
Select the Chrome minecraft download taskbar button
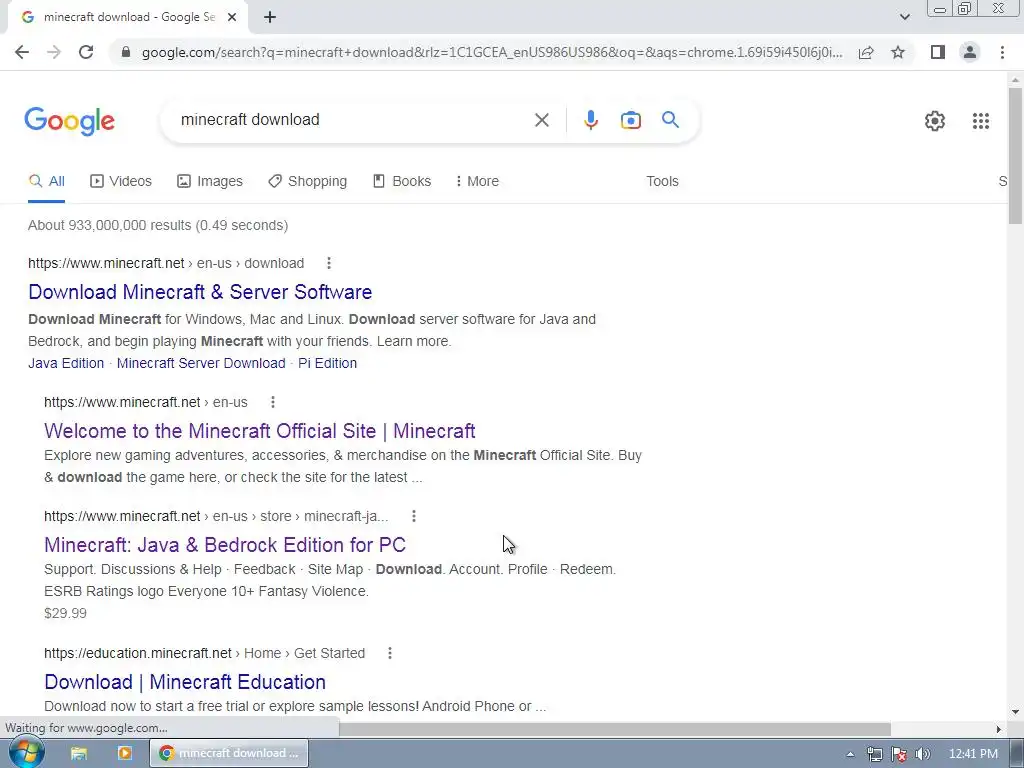pos(229,754)
